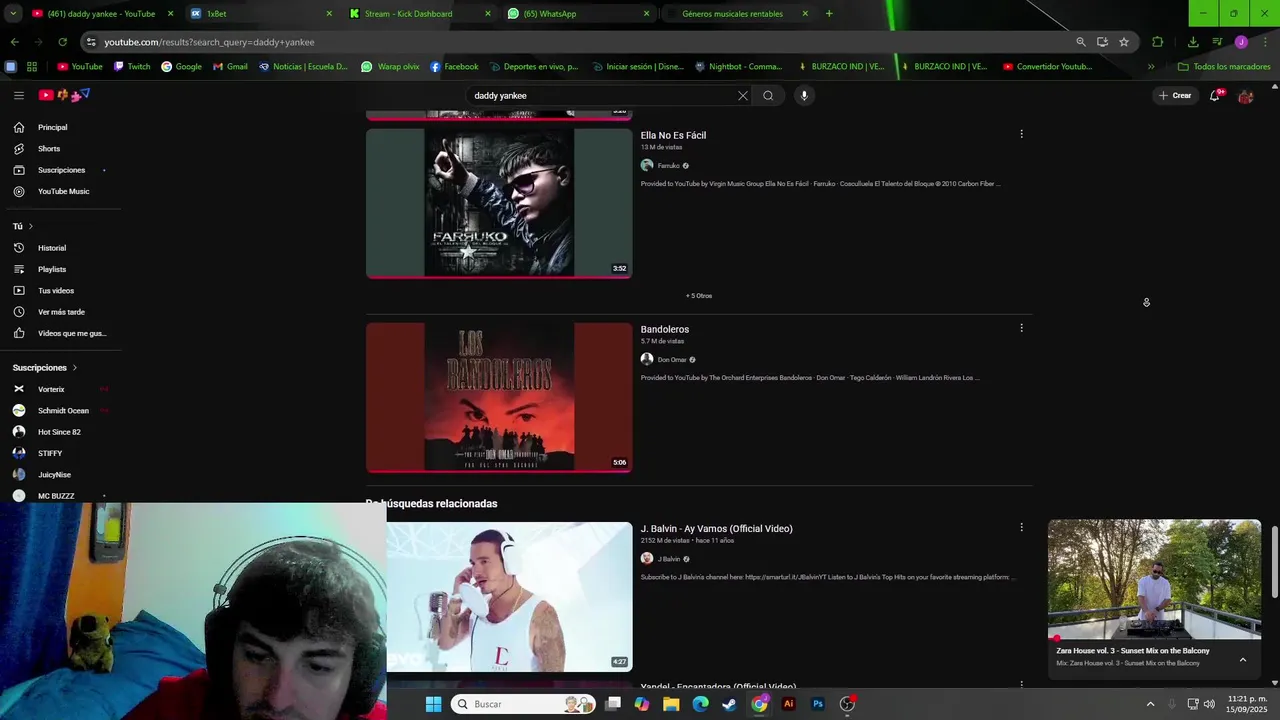Click the Don Omar channel name
The width and height of the screenshot is (1280, 720).
tap(672, 360)
